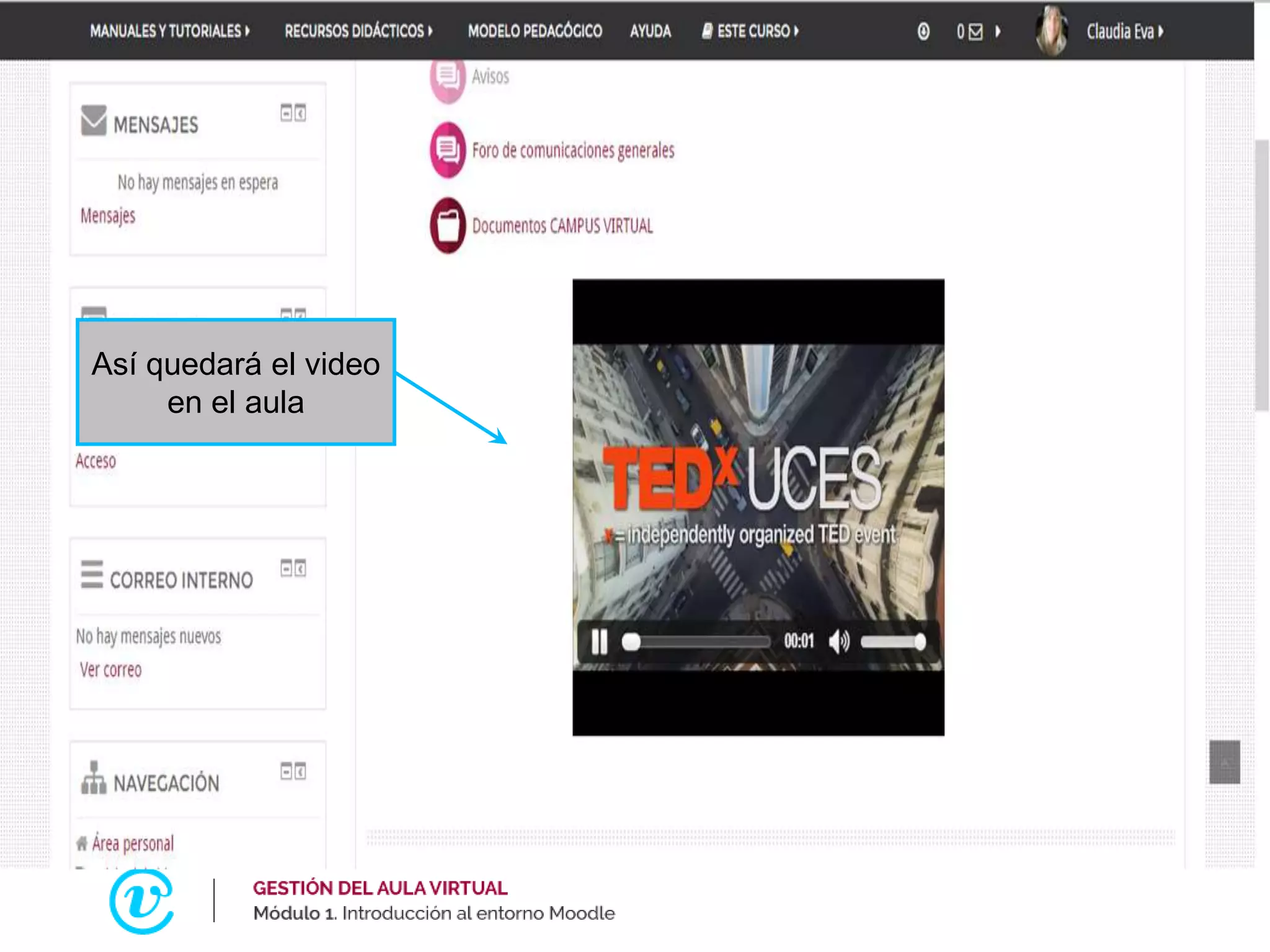
Task: Adjust the video volume slider
Action: tap(893, 641)
